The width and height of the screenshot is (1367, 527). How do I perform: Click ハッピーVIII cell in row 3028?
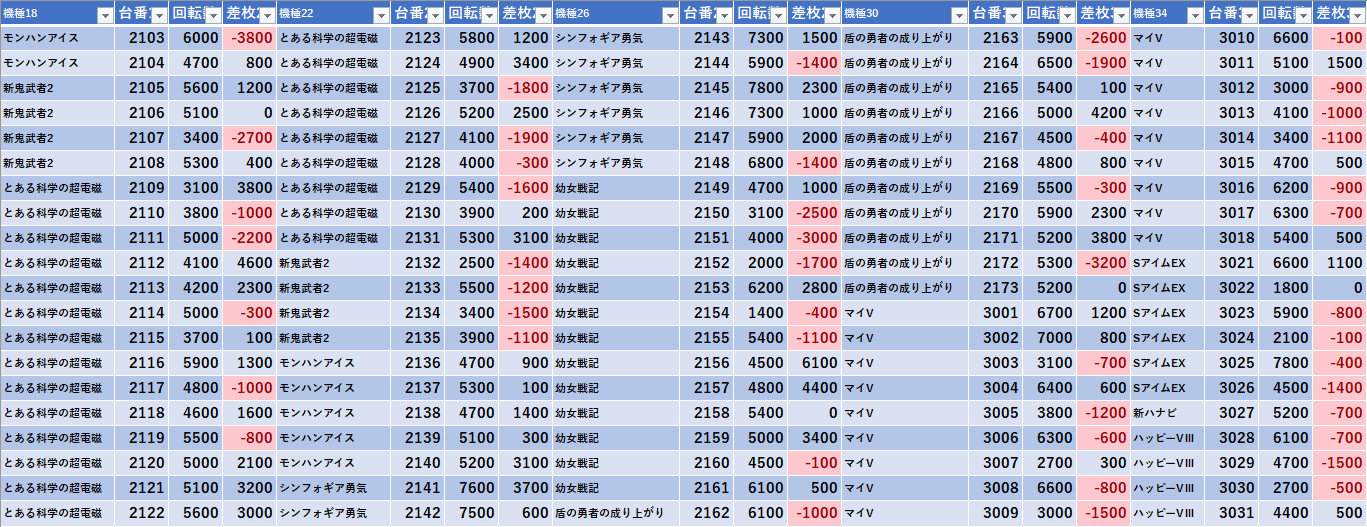[1167, 438]
